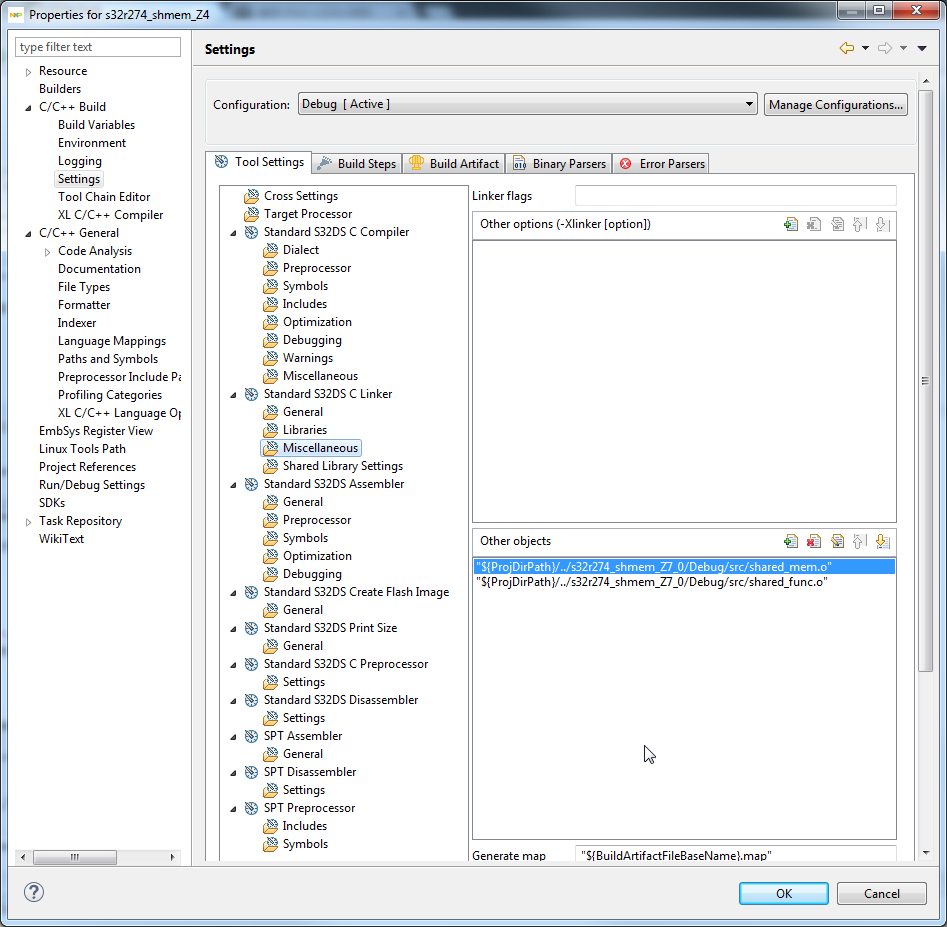Select the shared_mem.o object entry
This screenshot has height=927, width=947.
pos(684,566)
